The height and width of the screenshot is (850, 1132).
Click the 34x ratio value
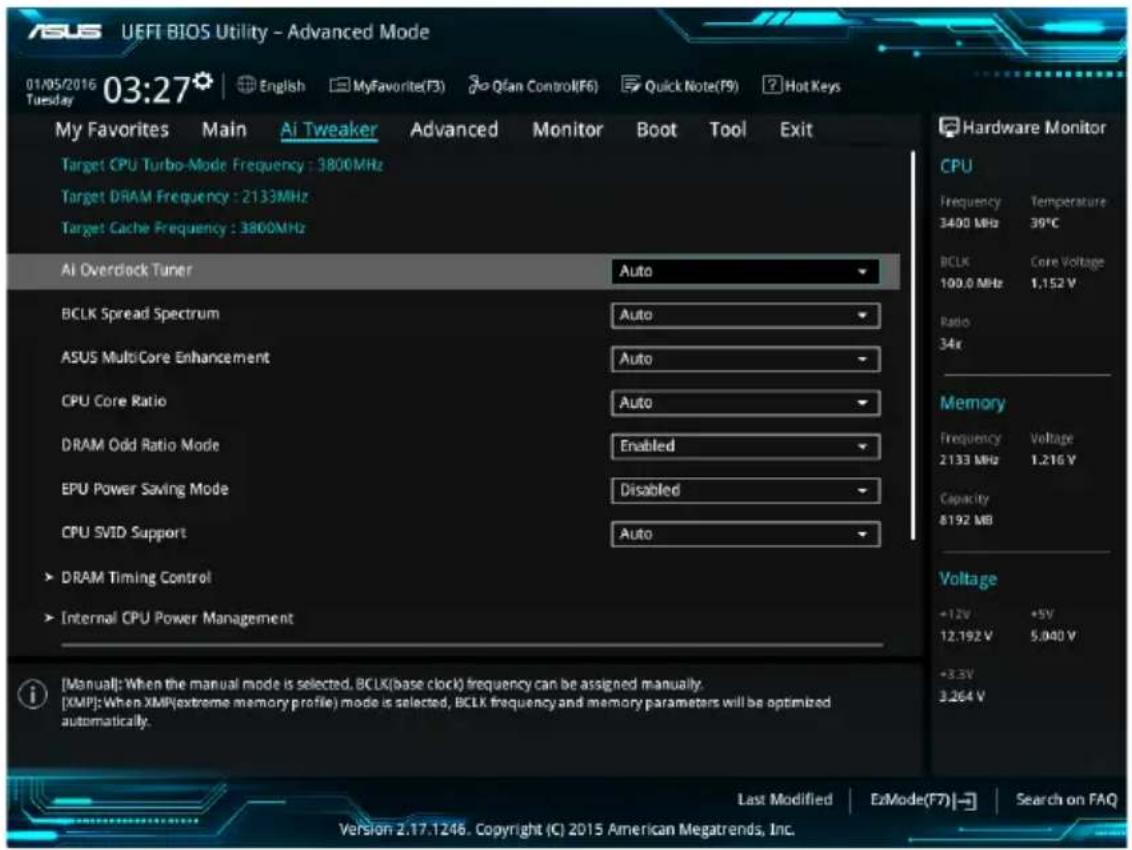950,344
